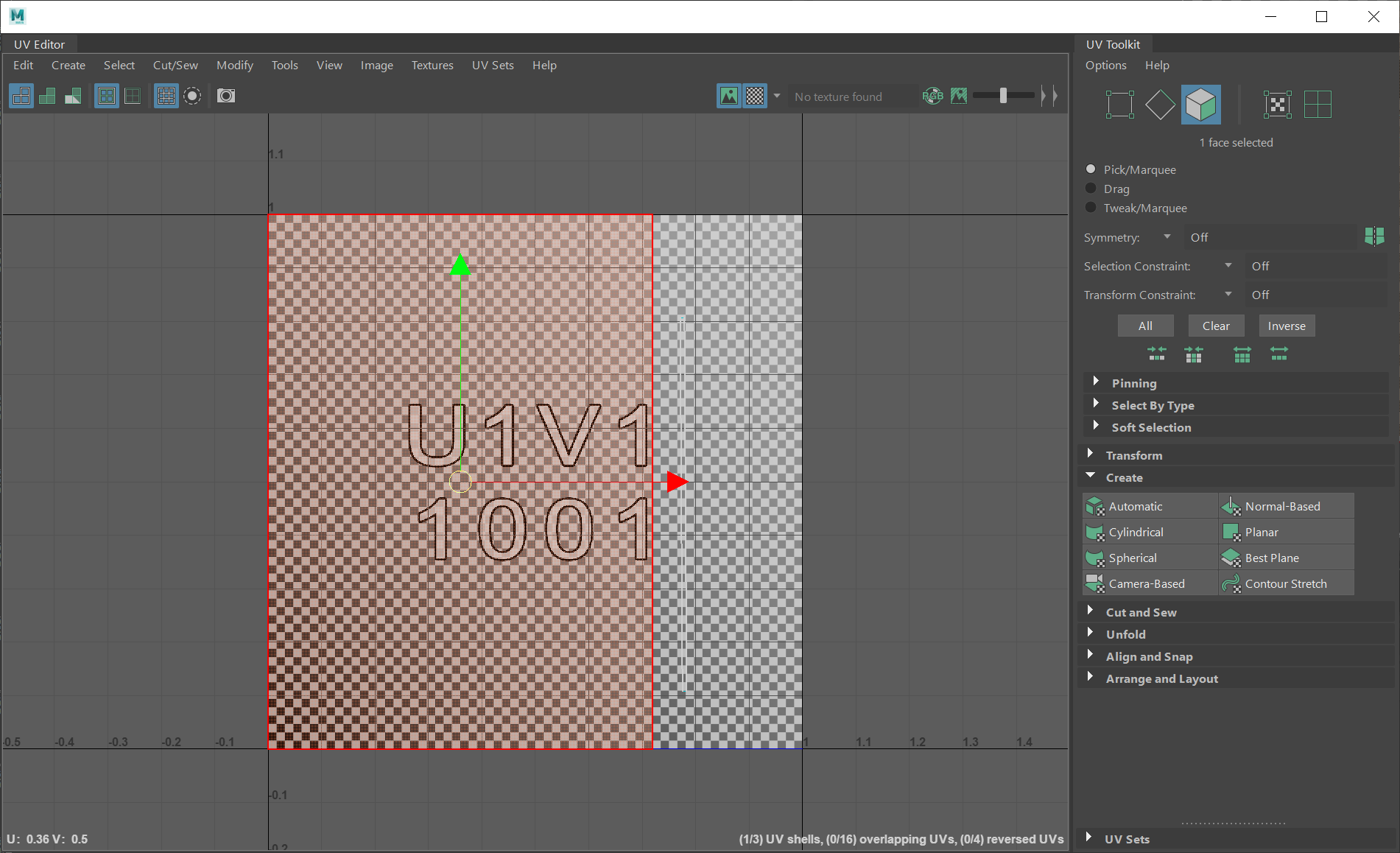Select the face selection mode cube icon

[1201, 105]
